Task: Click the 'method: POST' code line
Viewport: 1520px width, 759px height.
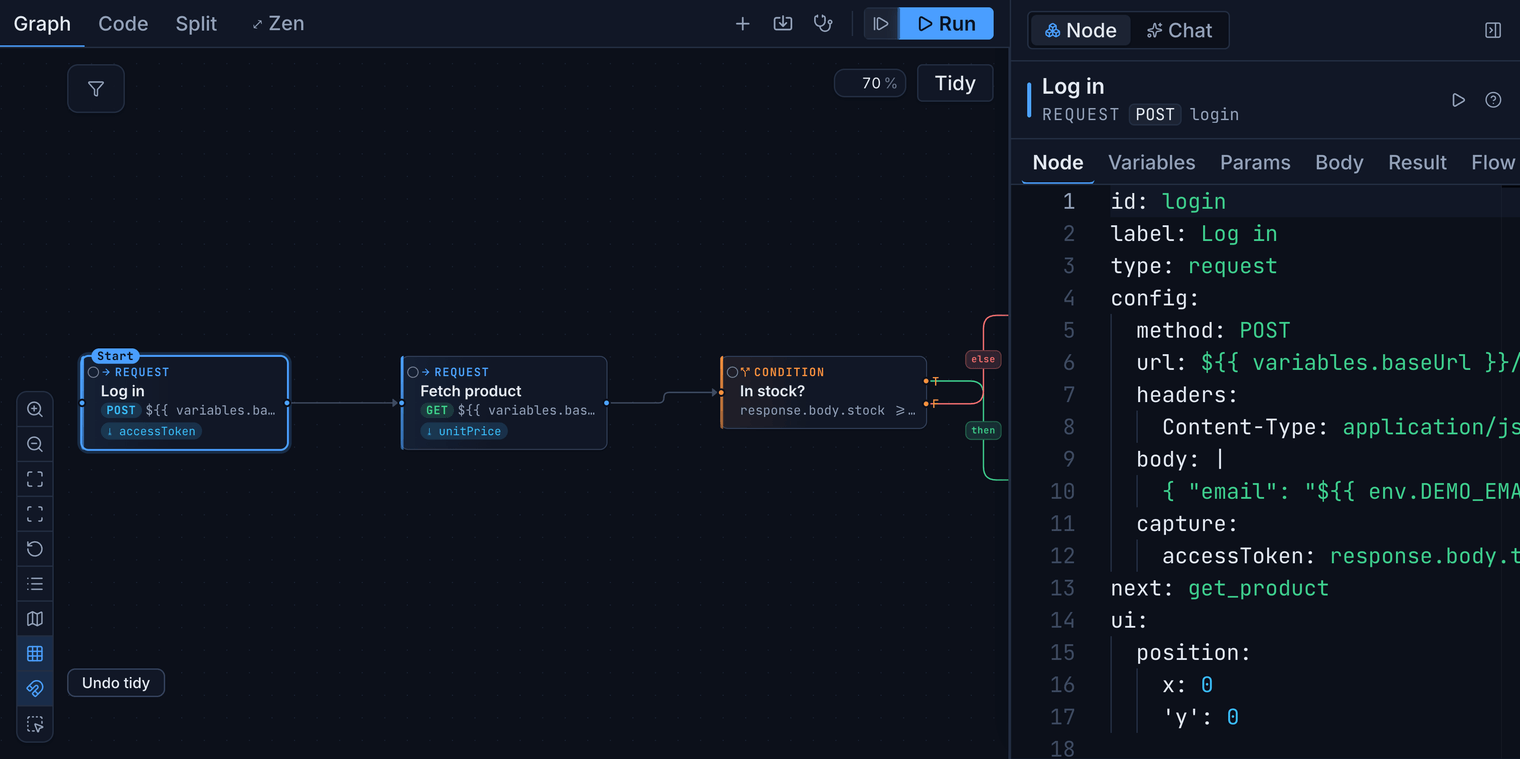Action: [1213, 330]
